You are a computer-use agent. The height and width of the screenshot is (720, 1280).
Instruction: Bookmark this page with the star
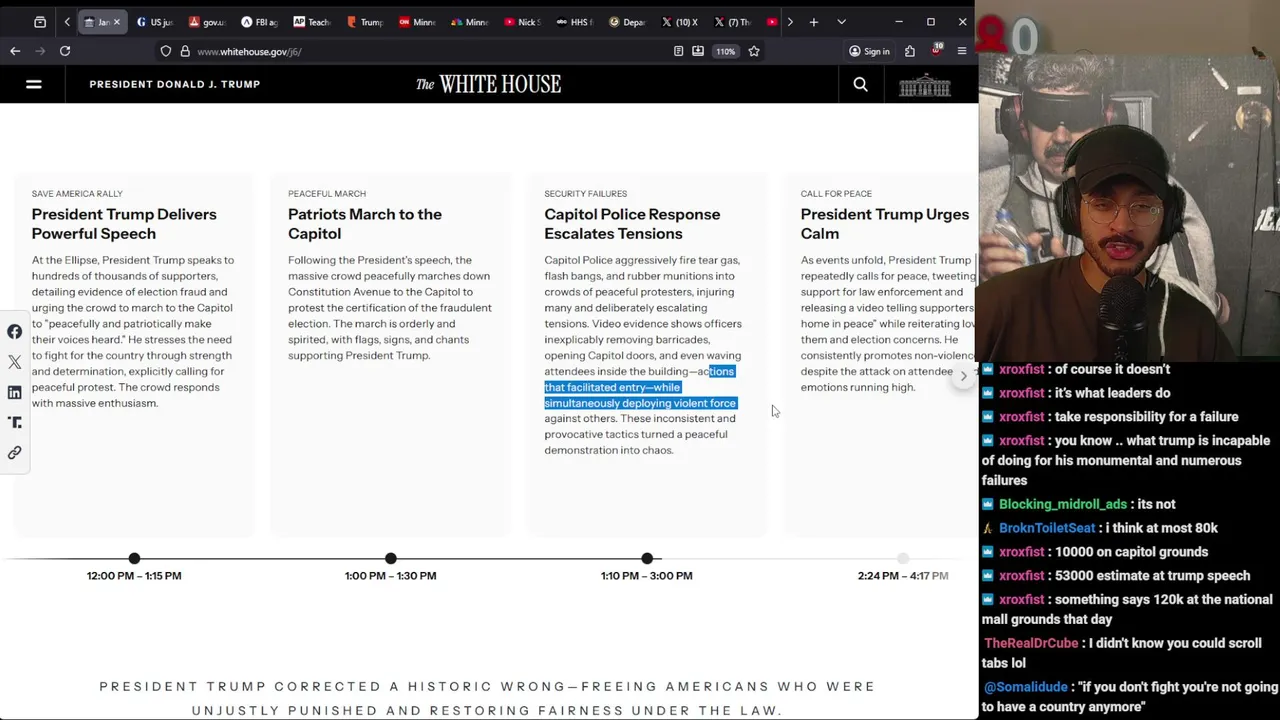click(754, 51)
